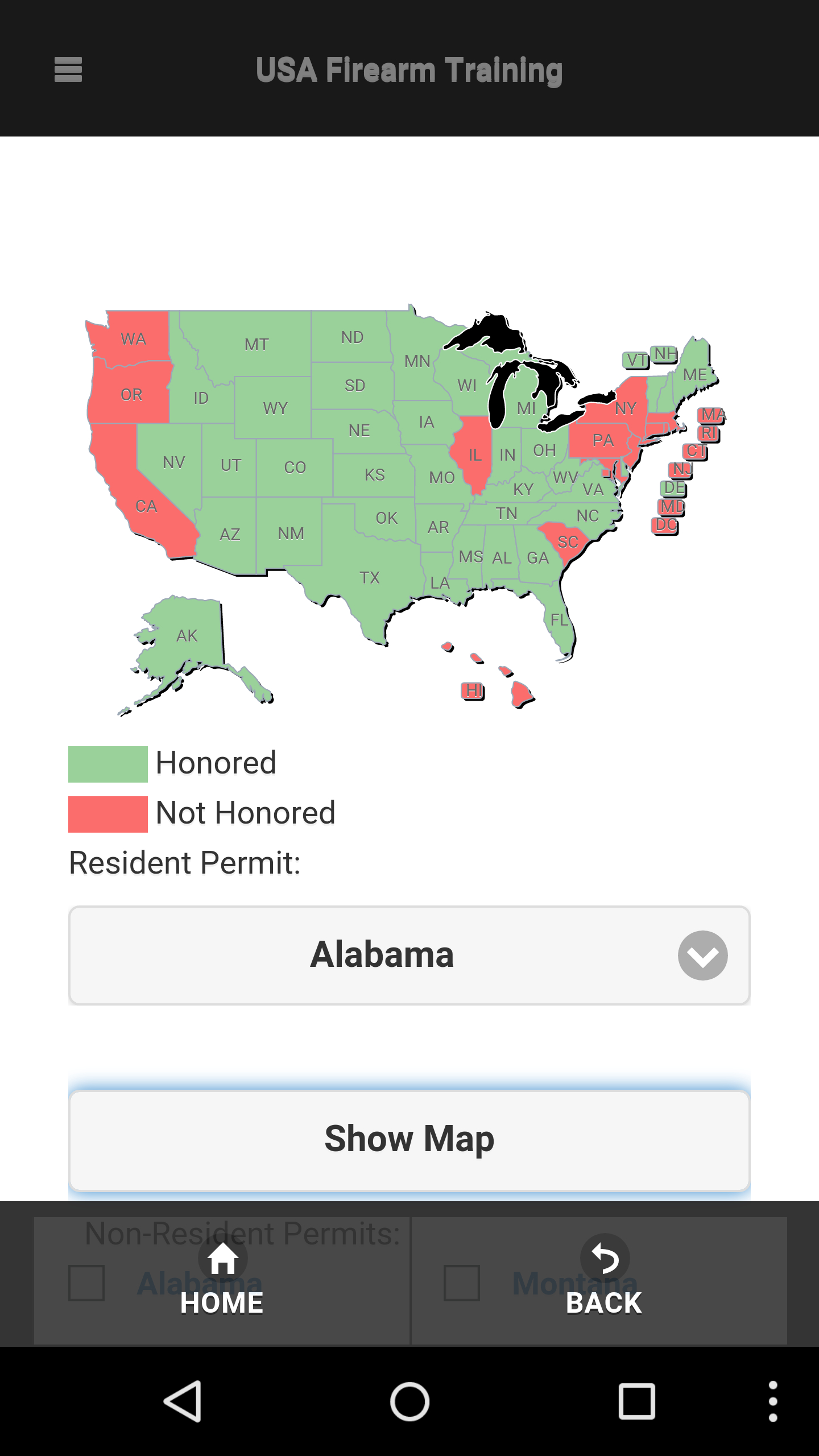Viewport: 819px width, 1456px height.
Task: Open the three-dot overflow menu
Action: tap(772, 1401)
